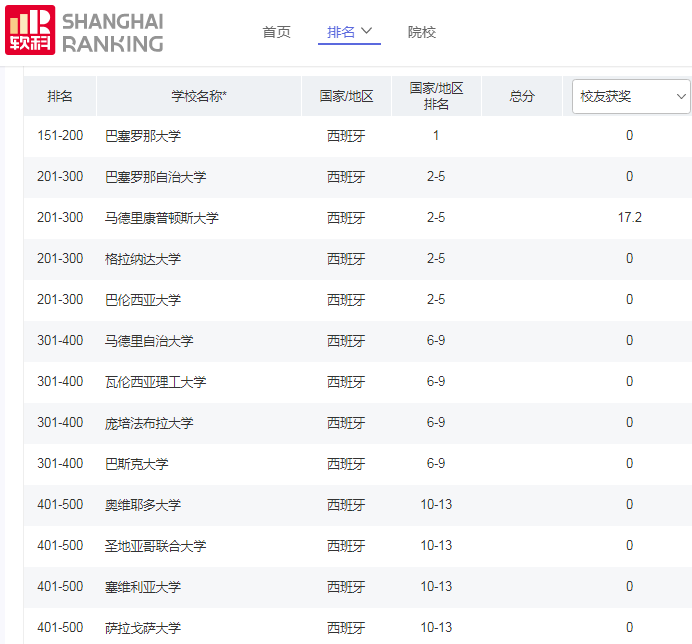Open the 首页 home page link
Screen dimensions: 692x644
[x=276, y=32]
